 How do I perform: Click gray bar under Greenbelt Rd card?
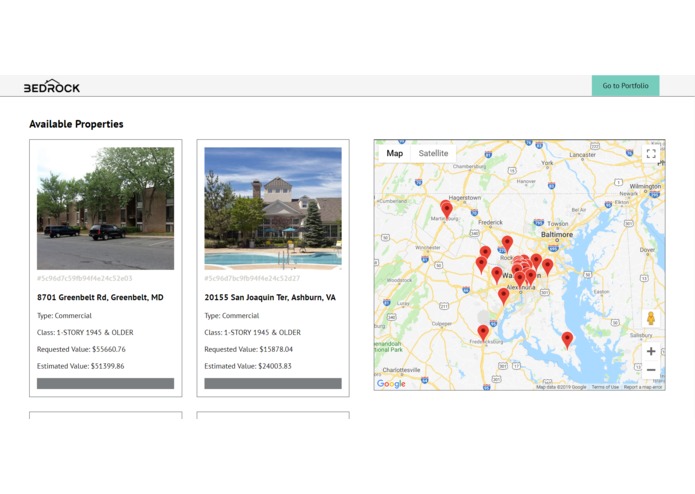pos(105,383)
